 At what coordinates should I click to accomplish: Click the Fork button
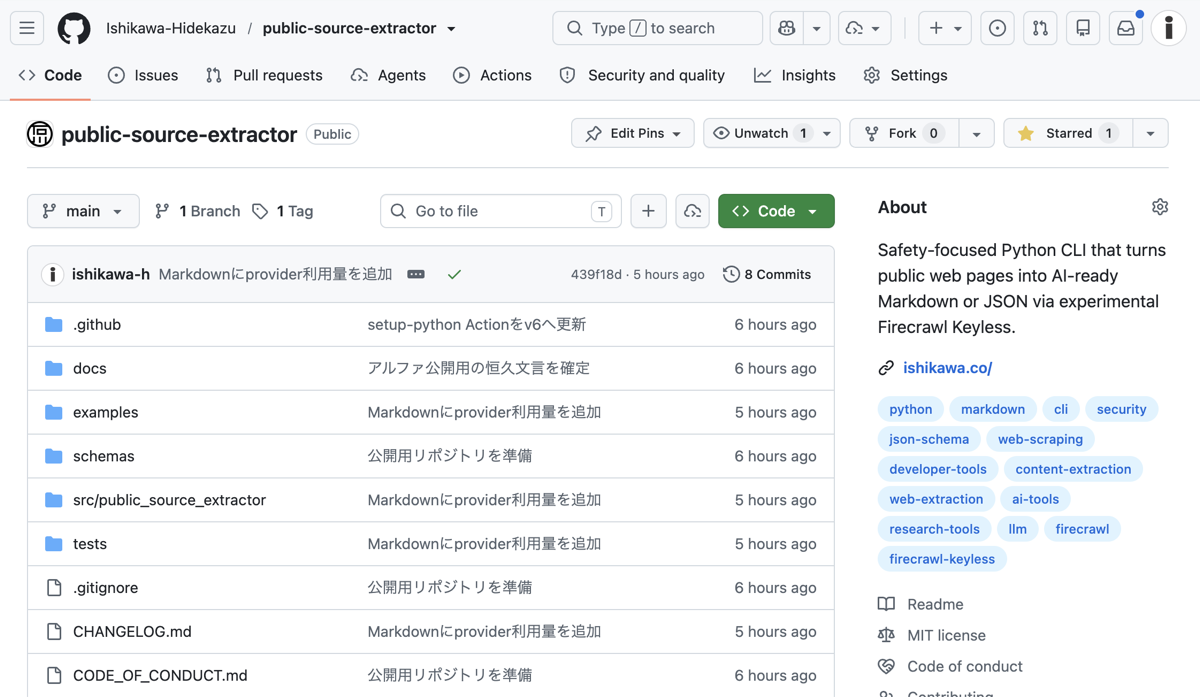(904, 133)
